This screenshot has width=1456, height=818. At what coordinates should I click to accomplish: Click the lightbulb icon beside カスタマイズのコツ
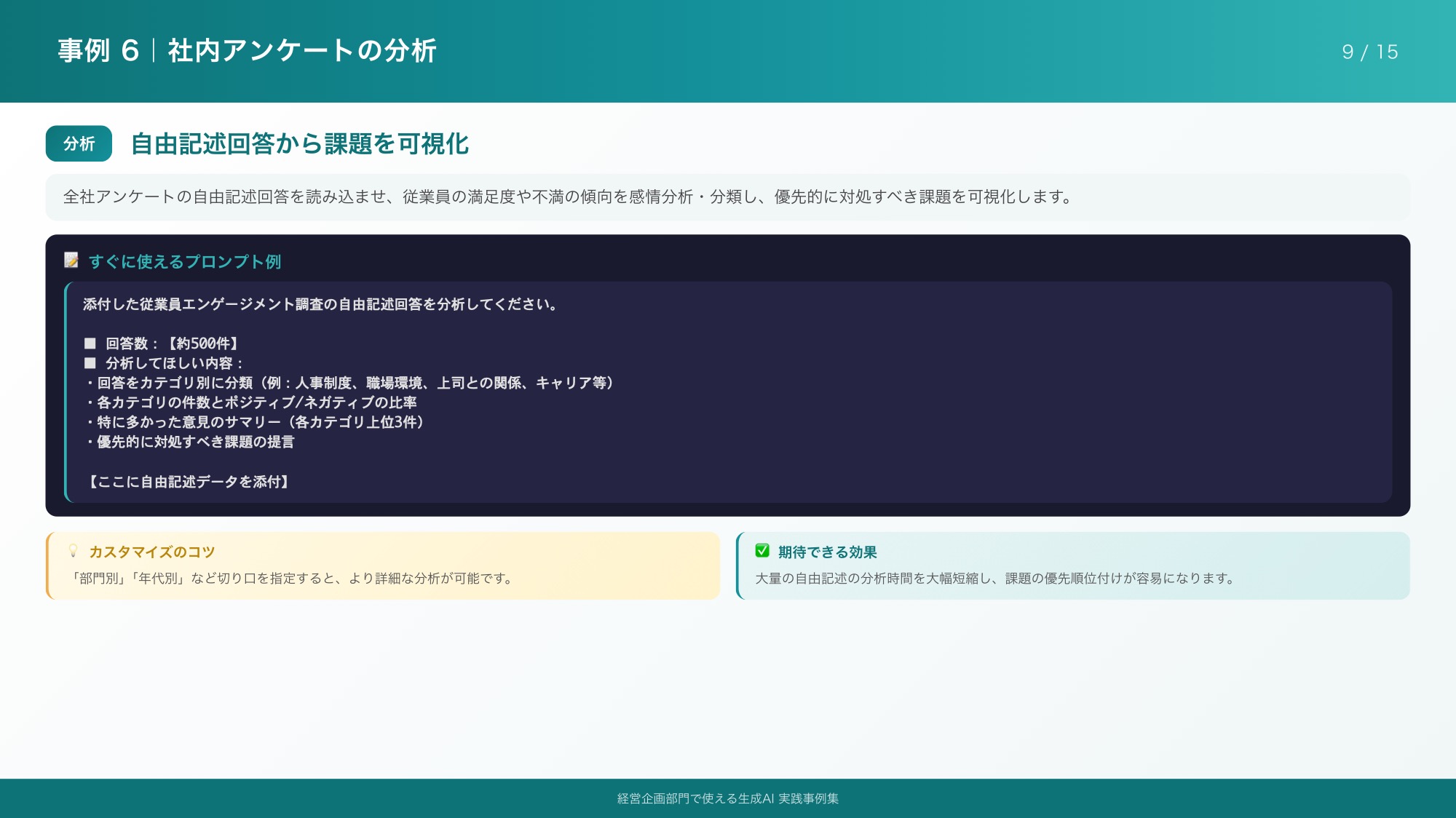[73, 551]
